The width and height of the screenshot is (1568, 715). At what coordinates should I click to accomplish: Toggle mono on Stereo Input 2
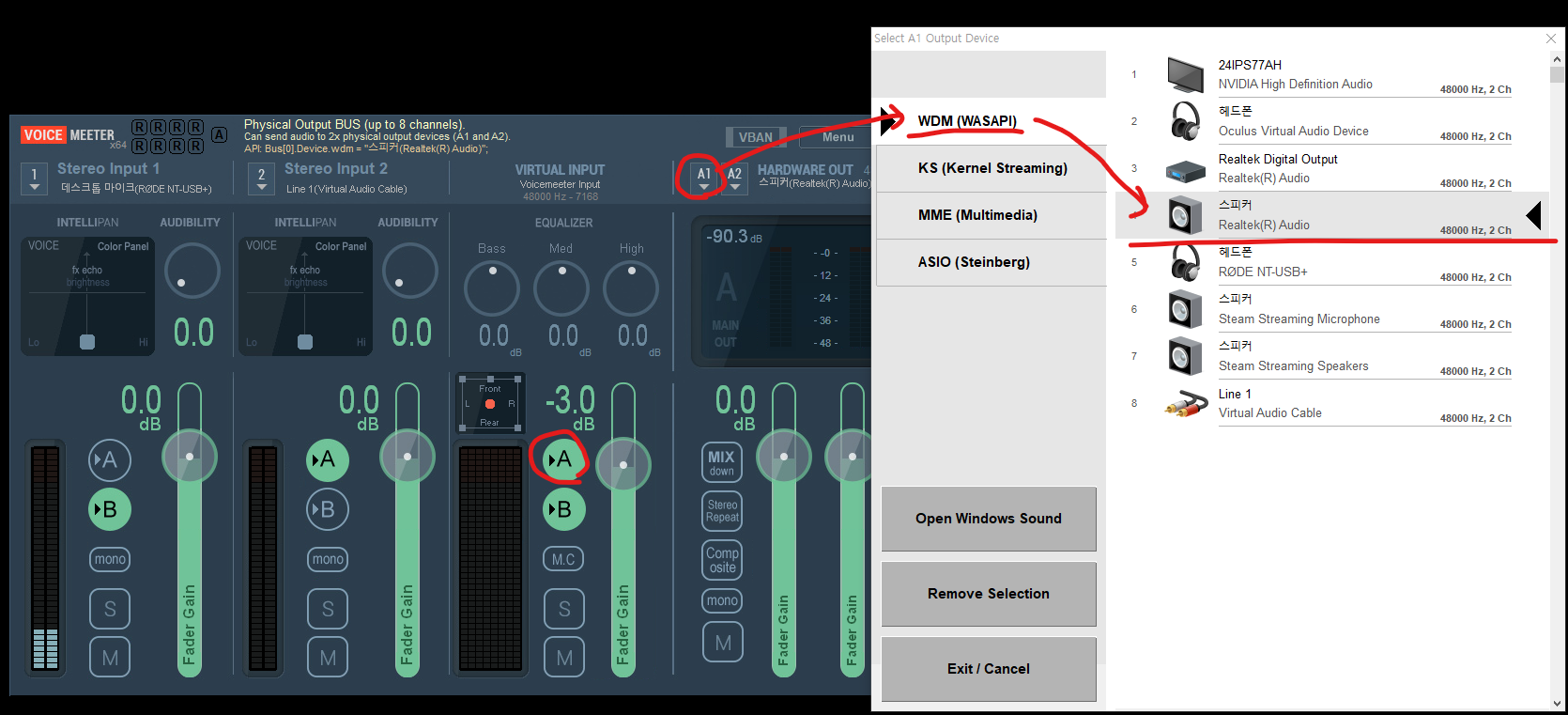click(328, 559)
